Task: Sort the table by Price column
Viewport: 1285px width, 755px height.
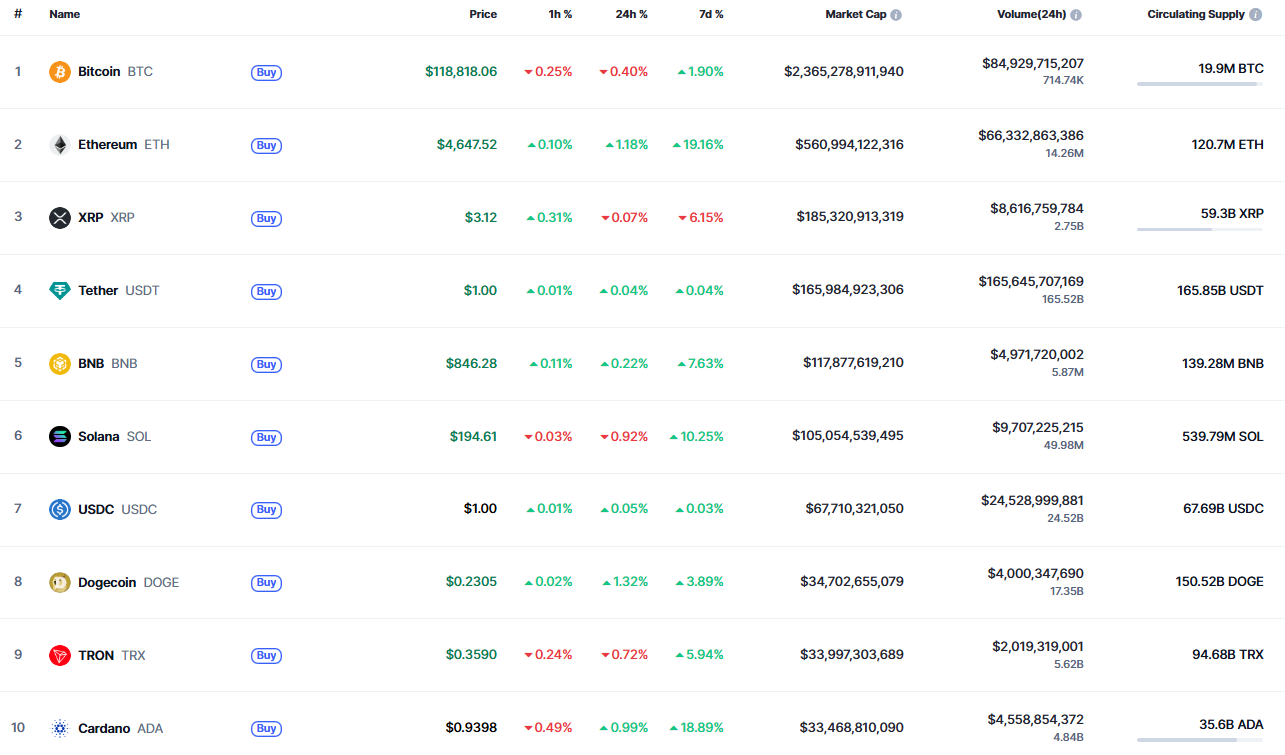Action: [x=483, y=15]
